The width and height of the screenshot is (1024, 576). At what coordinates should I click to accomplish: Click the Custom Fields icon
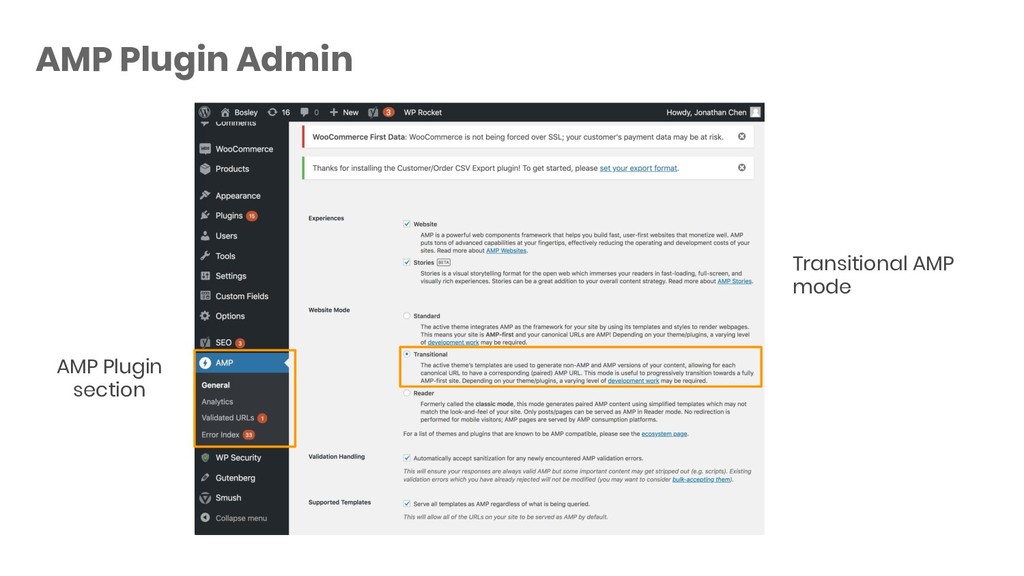(x=205, y=296)
